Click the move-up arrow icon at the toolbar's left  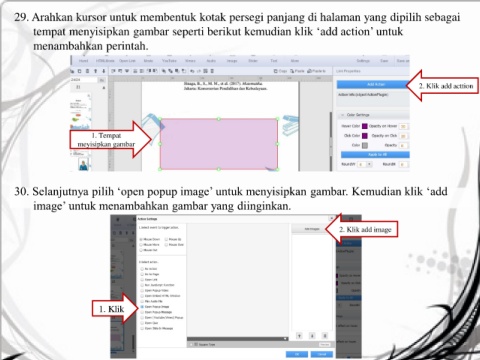click(x=96, y=71)
